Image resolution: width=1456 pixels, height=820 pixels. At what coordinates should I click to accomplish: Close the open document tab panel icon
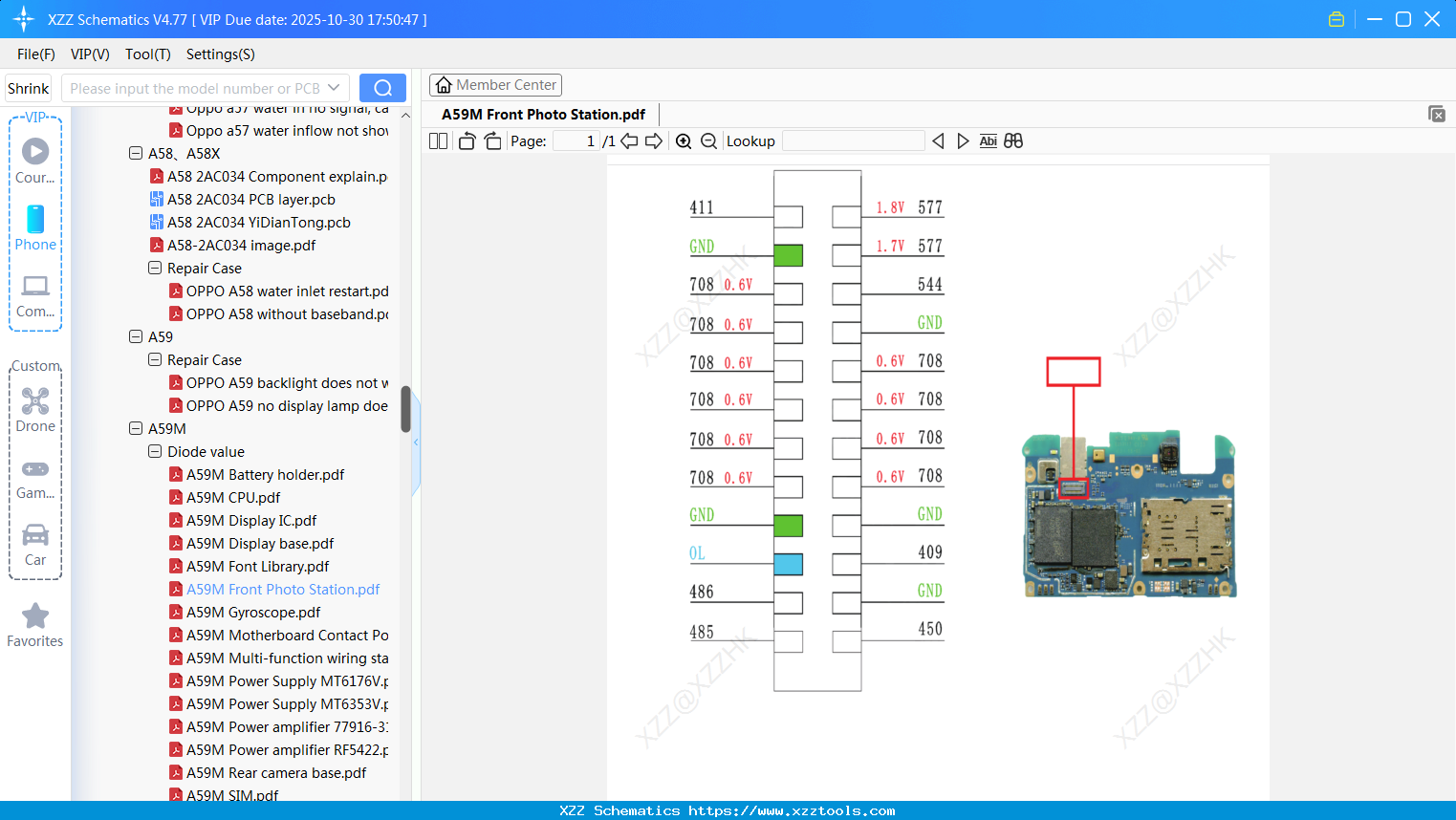1436,114
